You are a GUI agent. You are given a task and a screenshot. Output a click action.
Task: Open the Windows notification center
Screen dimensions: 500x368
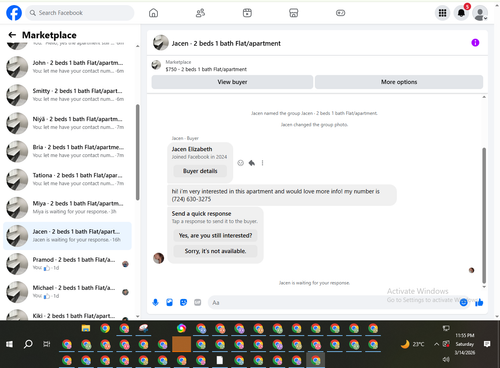point(487,344)
